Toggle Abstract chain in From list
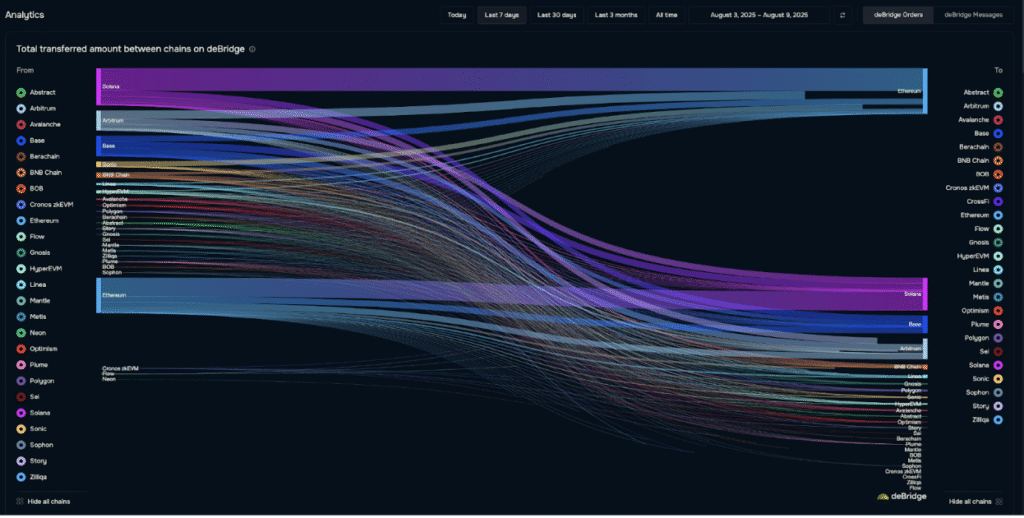The height and width of the screenshot is (518, 1024). pyautogui.click(x=36, y=93)
